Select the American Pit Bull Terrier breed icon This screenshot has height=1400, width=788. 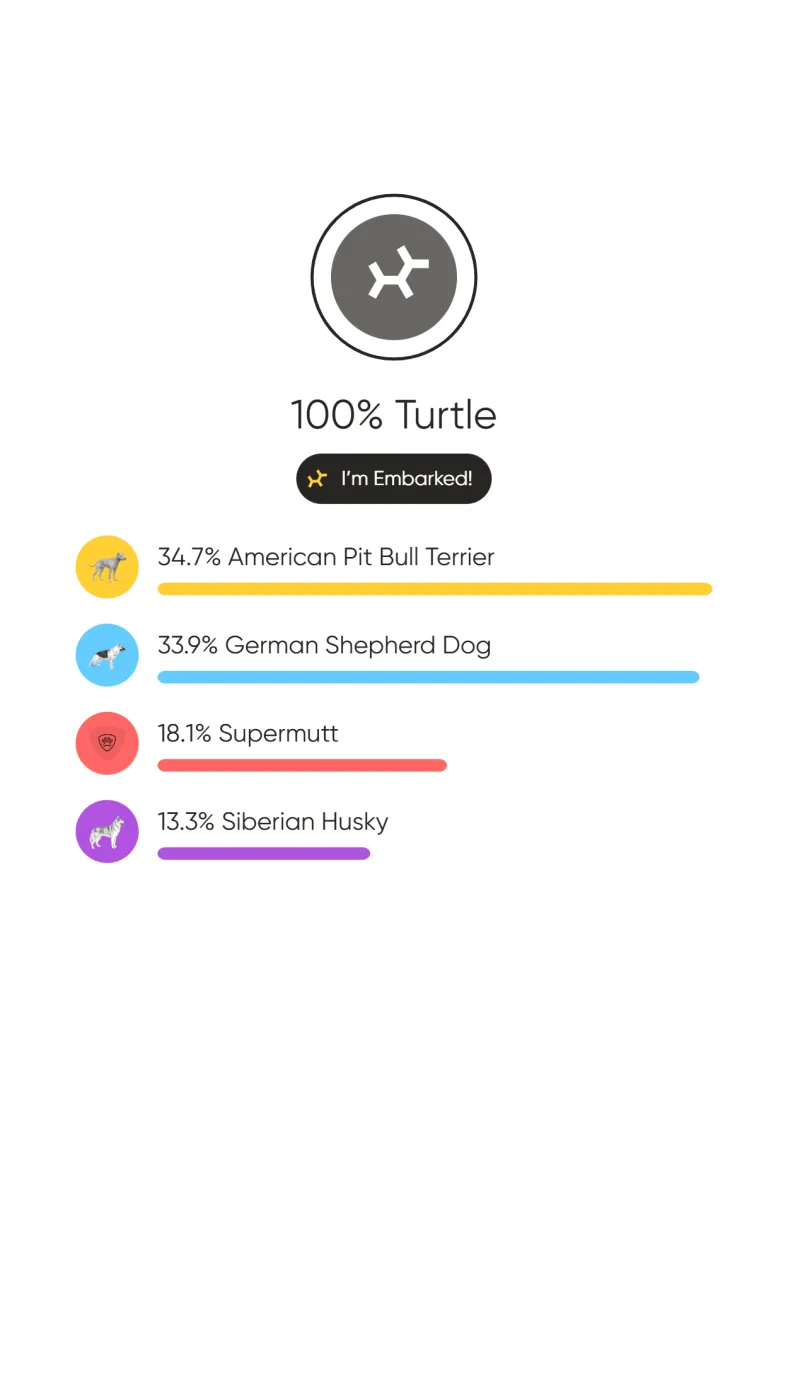point(107,567)
